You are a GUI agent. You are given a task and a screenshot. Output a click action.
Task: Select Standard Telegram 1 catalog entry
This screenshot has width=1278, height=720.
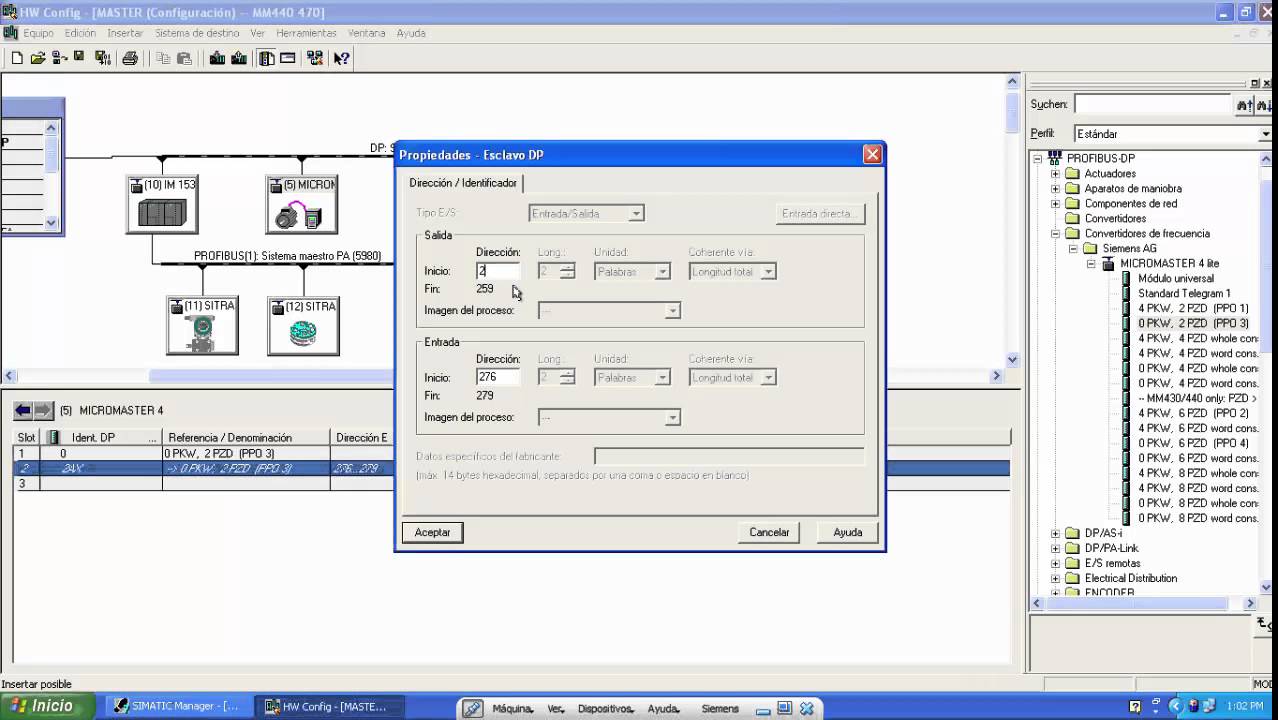1184,294
